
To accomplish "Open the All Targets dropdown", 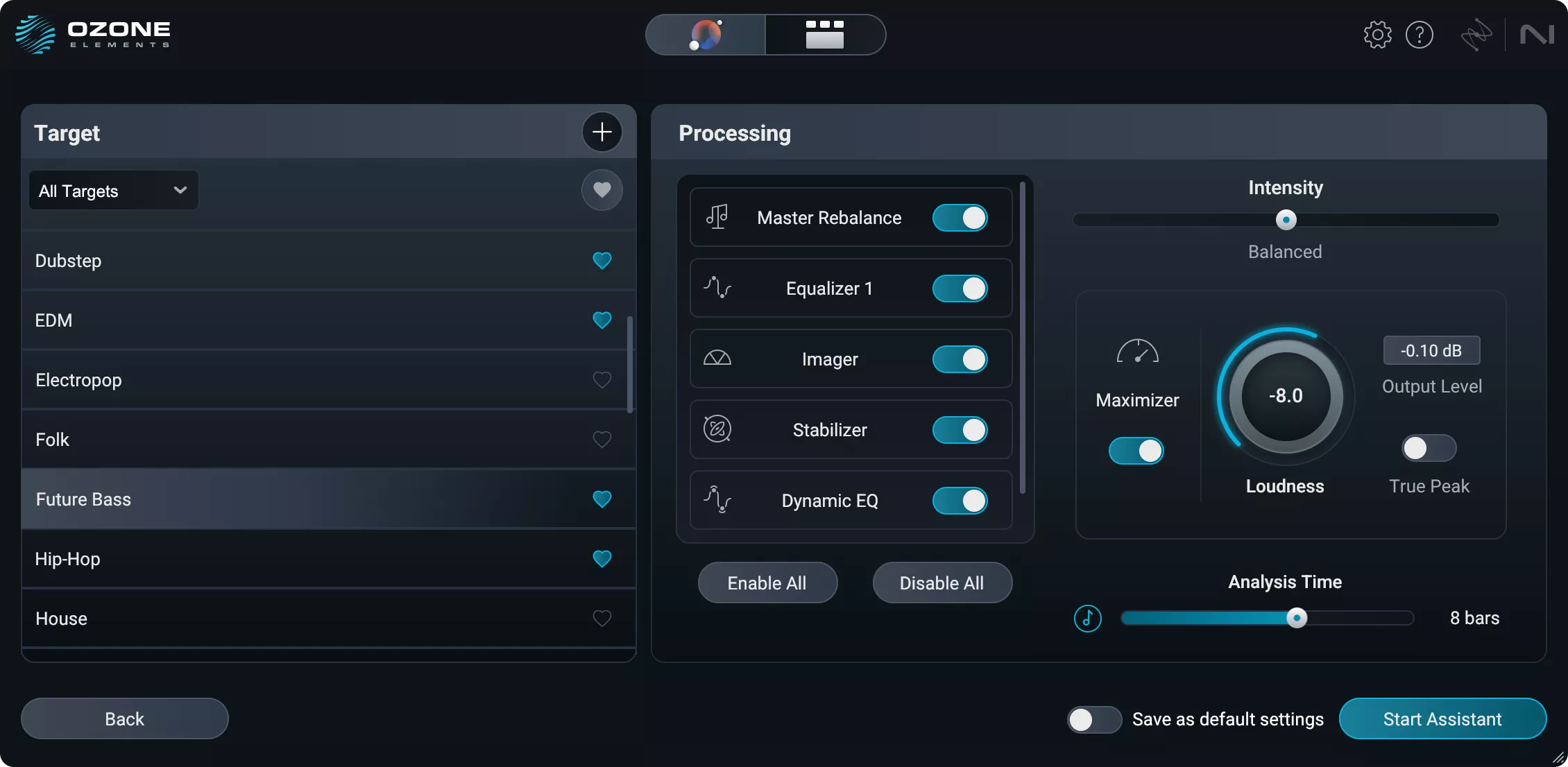I will tap(112, 190).
